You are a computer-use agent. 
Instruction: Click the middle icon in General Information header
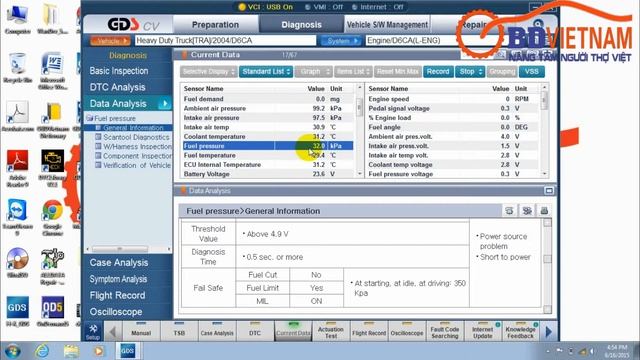[x=527, y=211]
